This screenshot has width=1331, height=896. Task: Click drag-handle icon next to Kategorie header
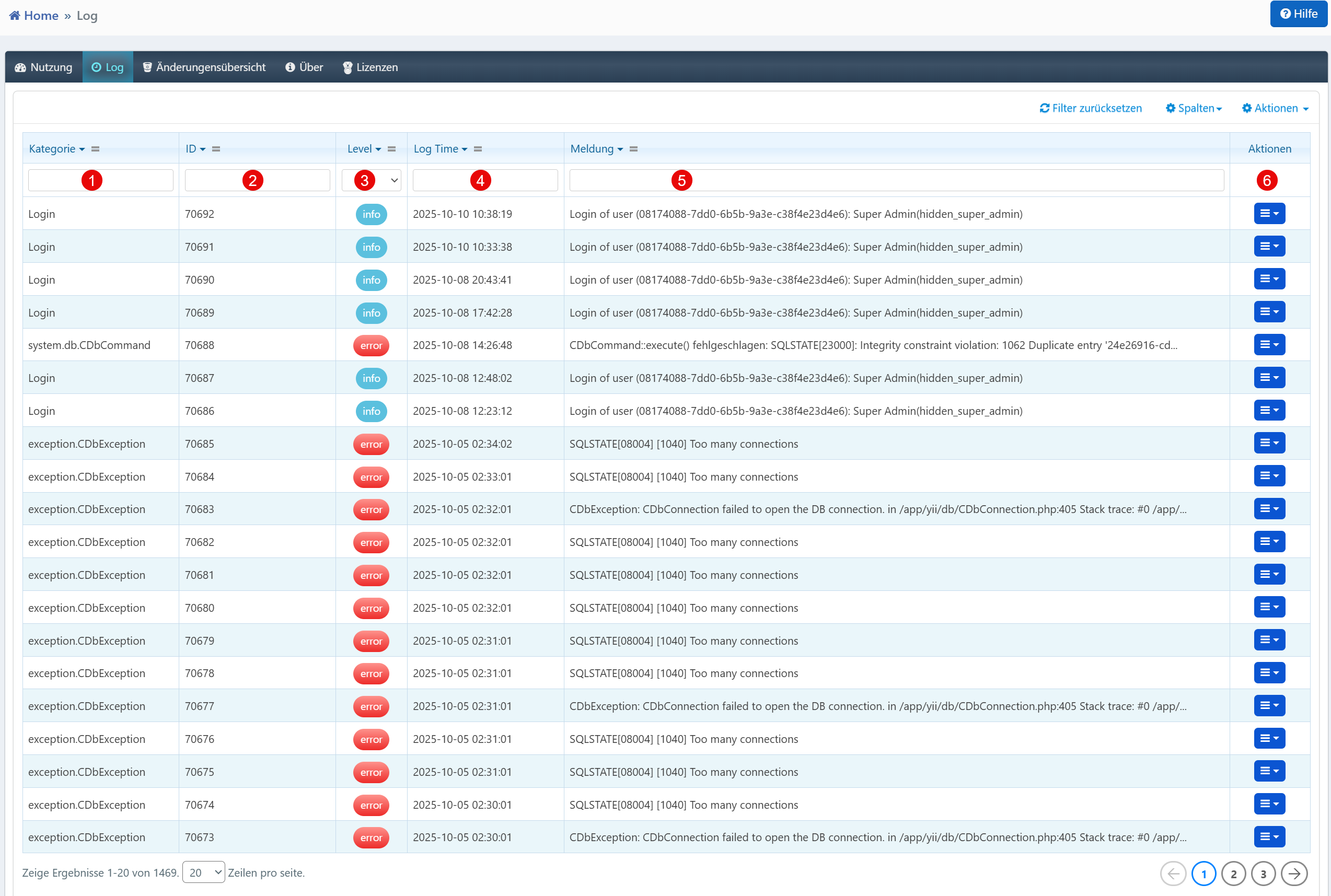96,149
